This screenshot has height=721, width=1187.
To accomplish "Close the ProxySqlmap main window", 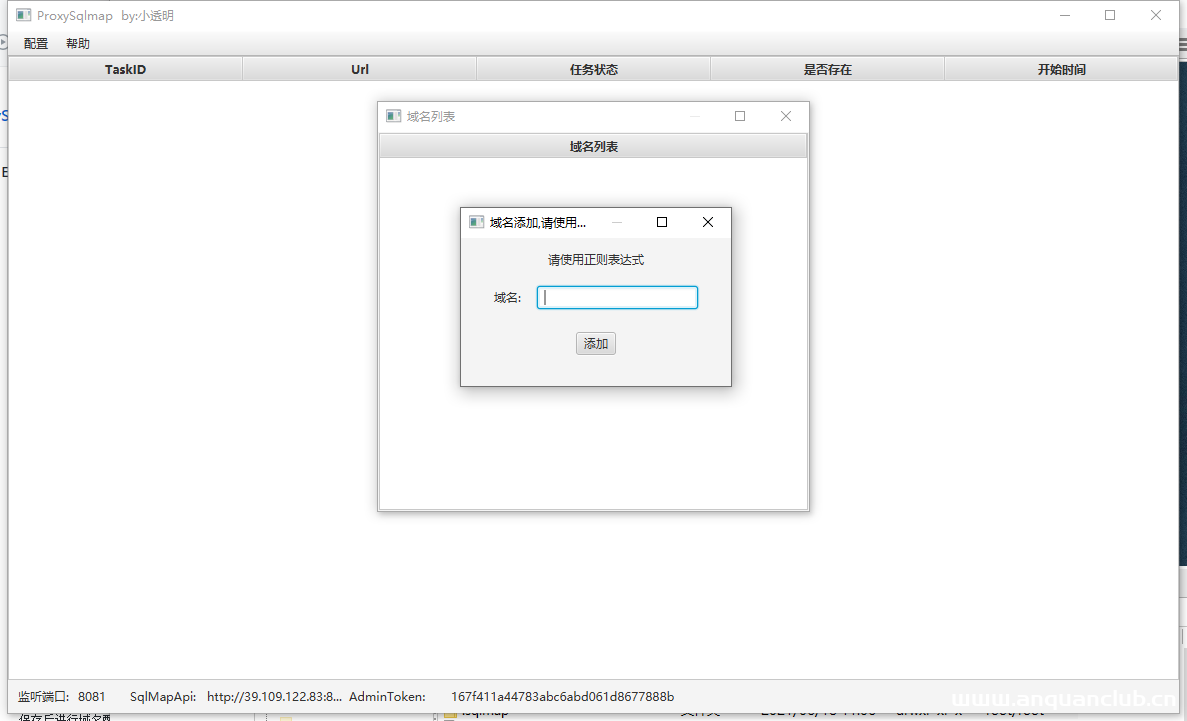I will tap(1156, 16).
